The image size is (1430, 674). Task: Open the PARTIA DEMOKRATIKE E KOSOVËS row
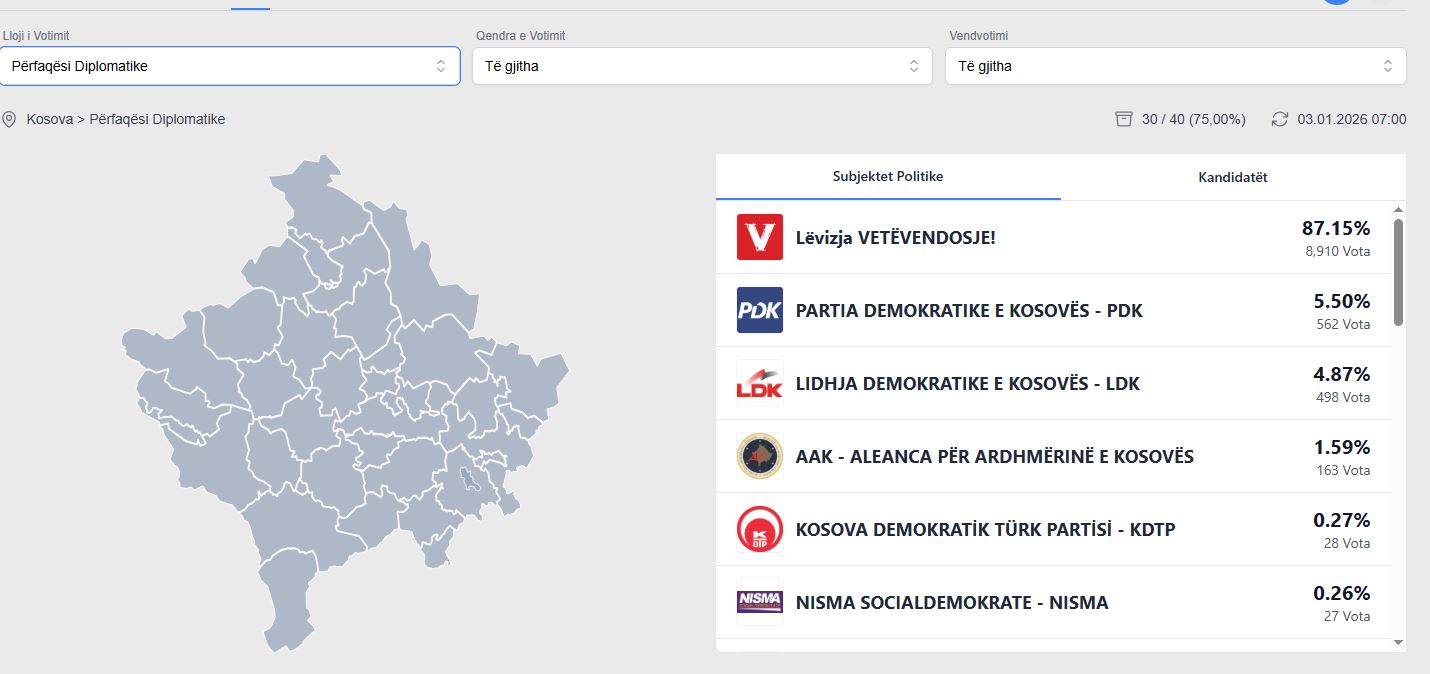(968, 310)
